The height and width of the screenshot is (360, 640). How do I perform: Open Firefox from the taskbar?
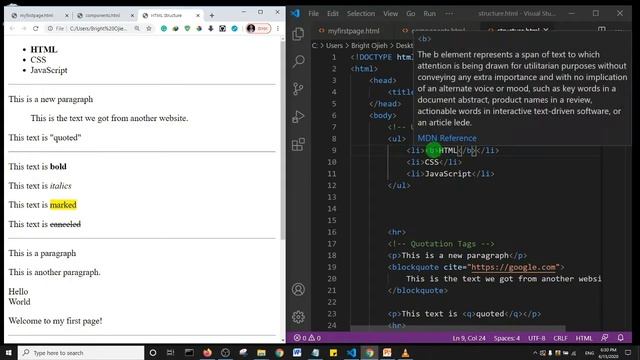coord(207,353)
